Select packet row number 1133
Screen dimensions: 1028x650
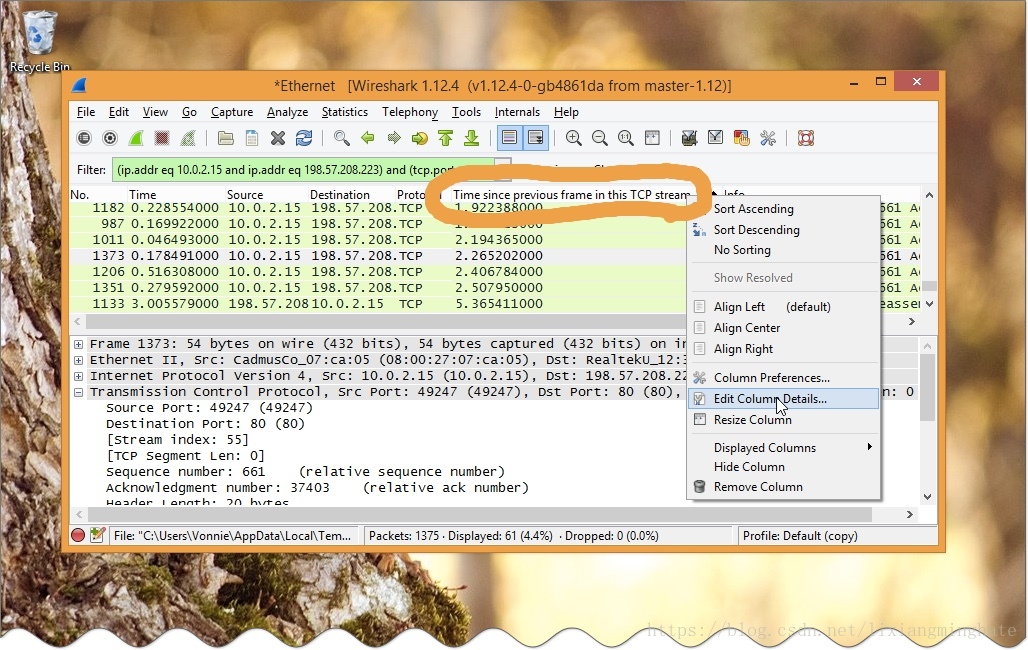(378, 304)
